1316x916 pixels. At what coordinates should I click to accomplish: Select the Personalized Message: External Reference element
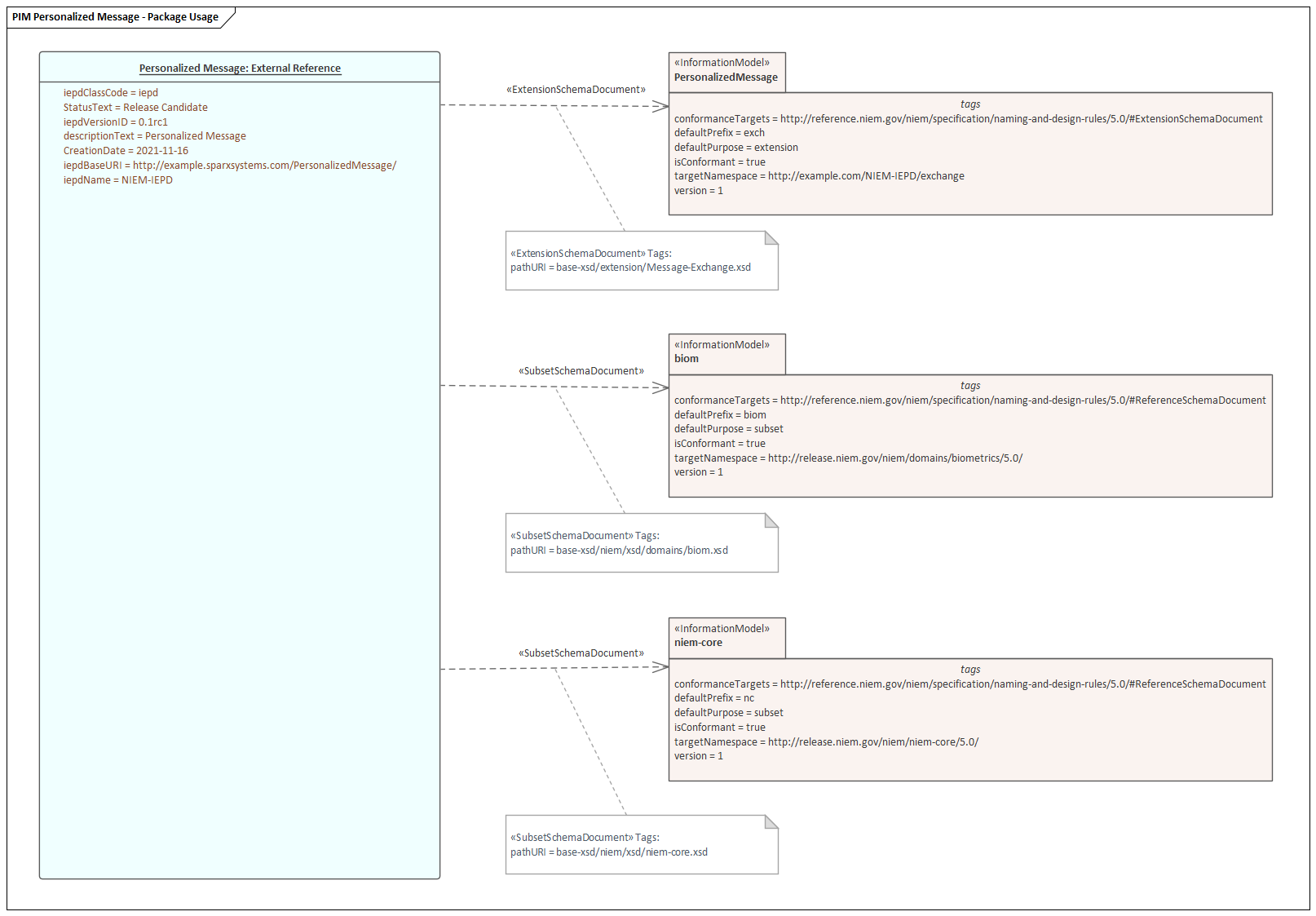point(241,69)
